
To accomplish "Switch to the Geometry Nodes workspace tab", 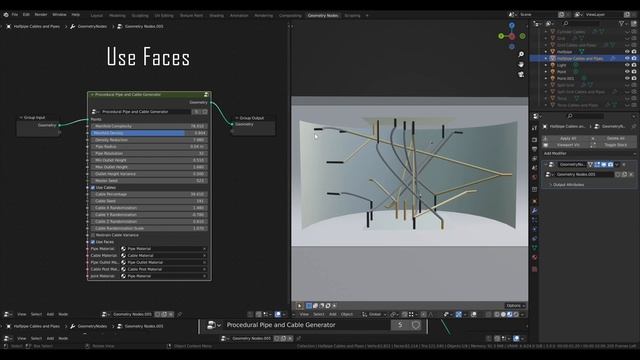I will (x=323, y=16).
